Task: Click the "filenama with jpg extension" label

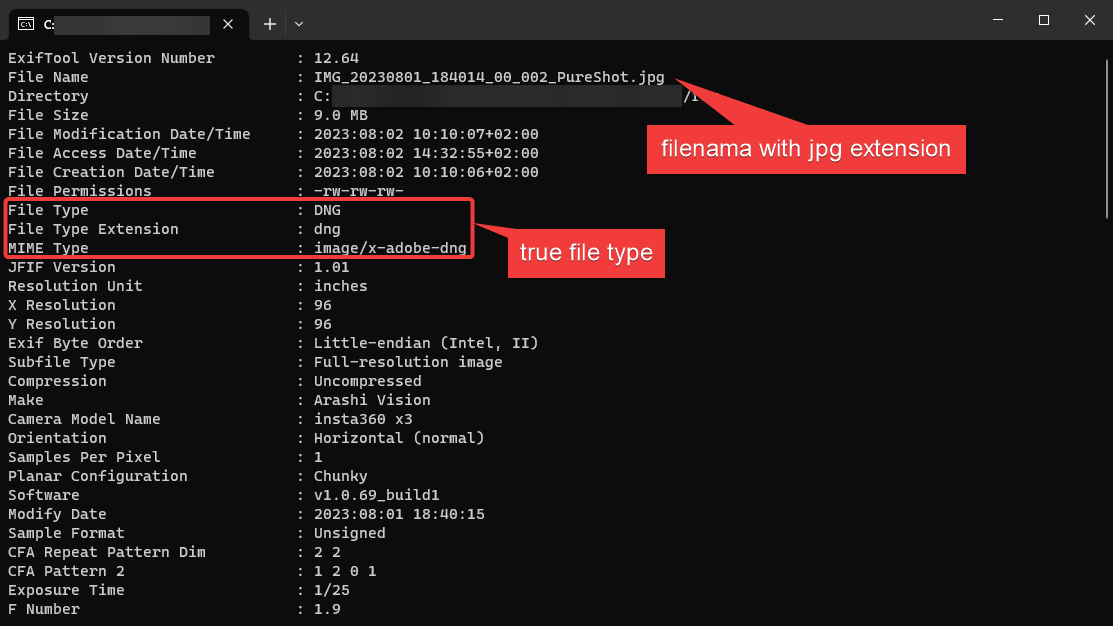Action: [x=806, y=149]
